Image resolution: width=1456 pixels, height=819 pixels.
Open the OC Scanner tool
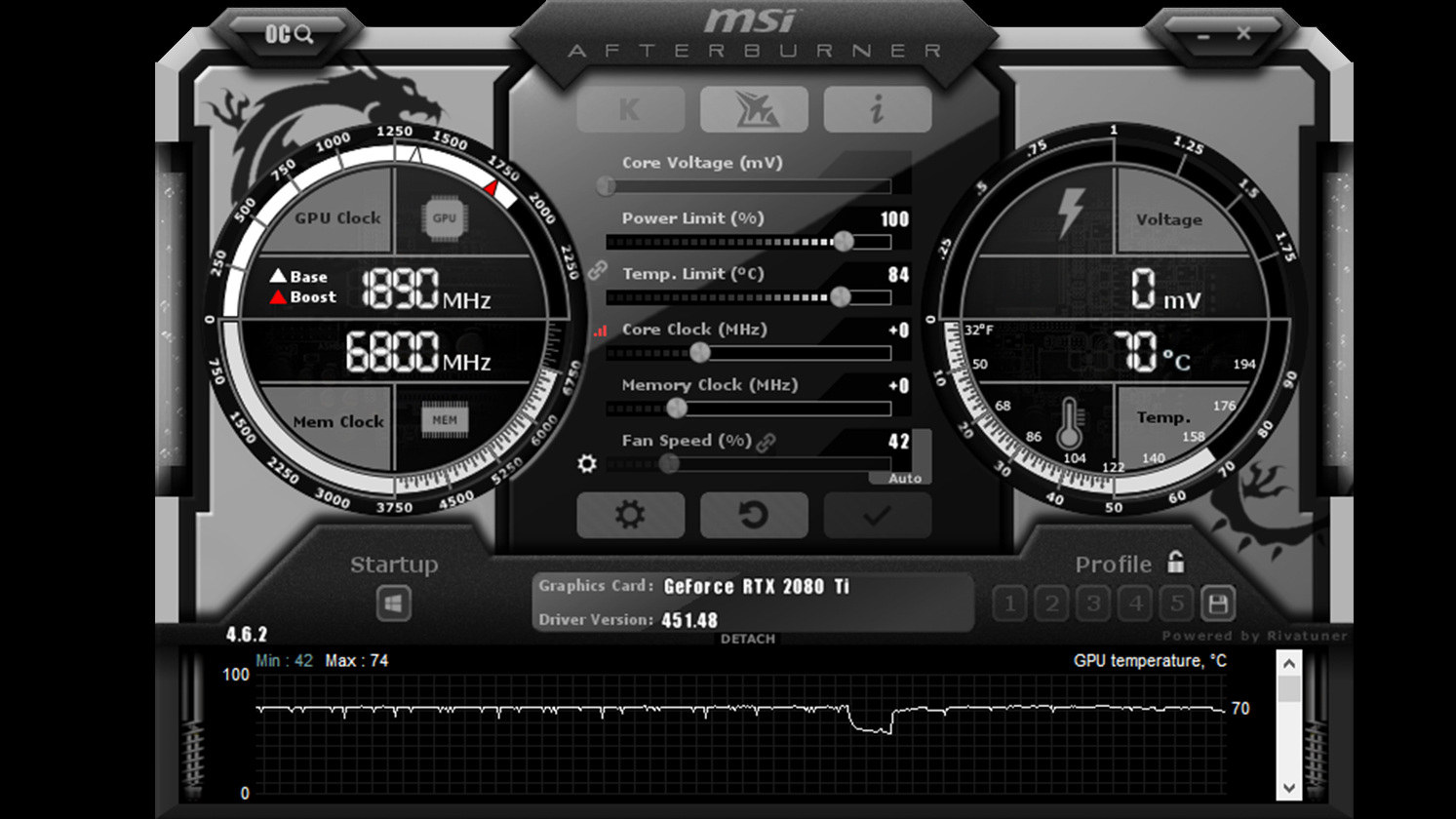pos(289,35)
